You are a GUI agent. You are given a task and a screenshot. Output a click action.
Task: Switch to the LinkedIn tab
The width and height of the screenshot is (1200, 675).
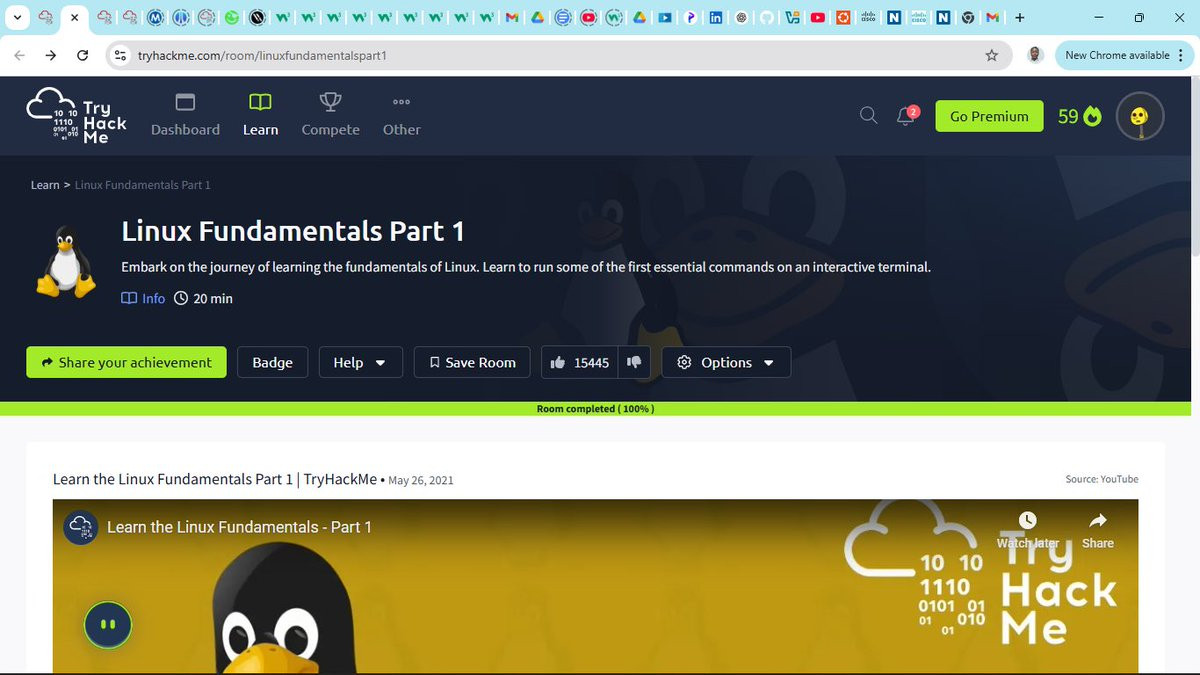[x=716, y=17]
